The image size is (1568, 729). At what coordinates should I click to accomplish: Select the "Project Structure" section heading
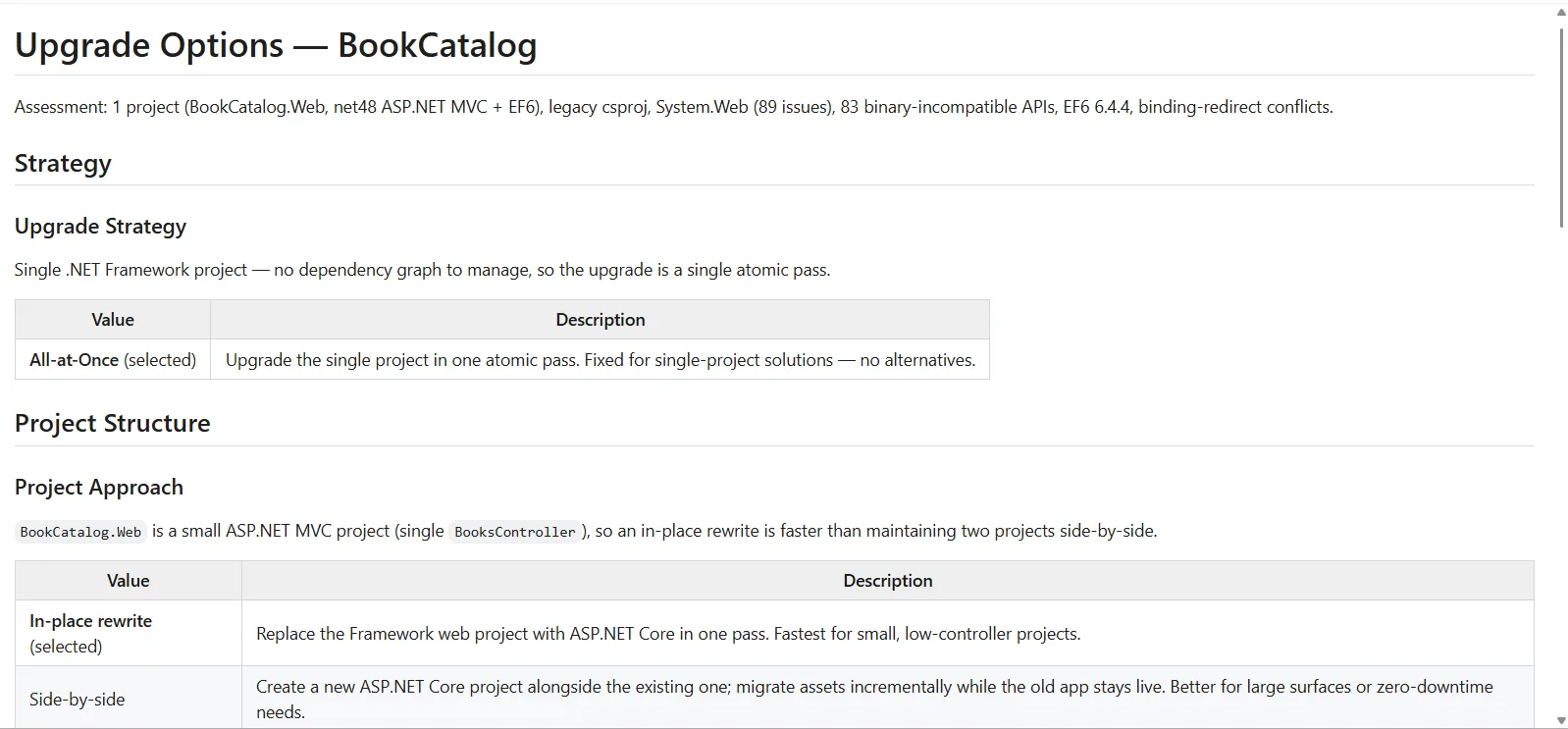point(113,423)
